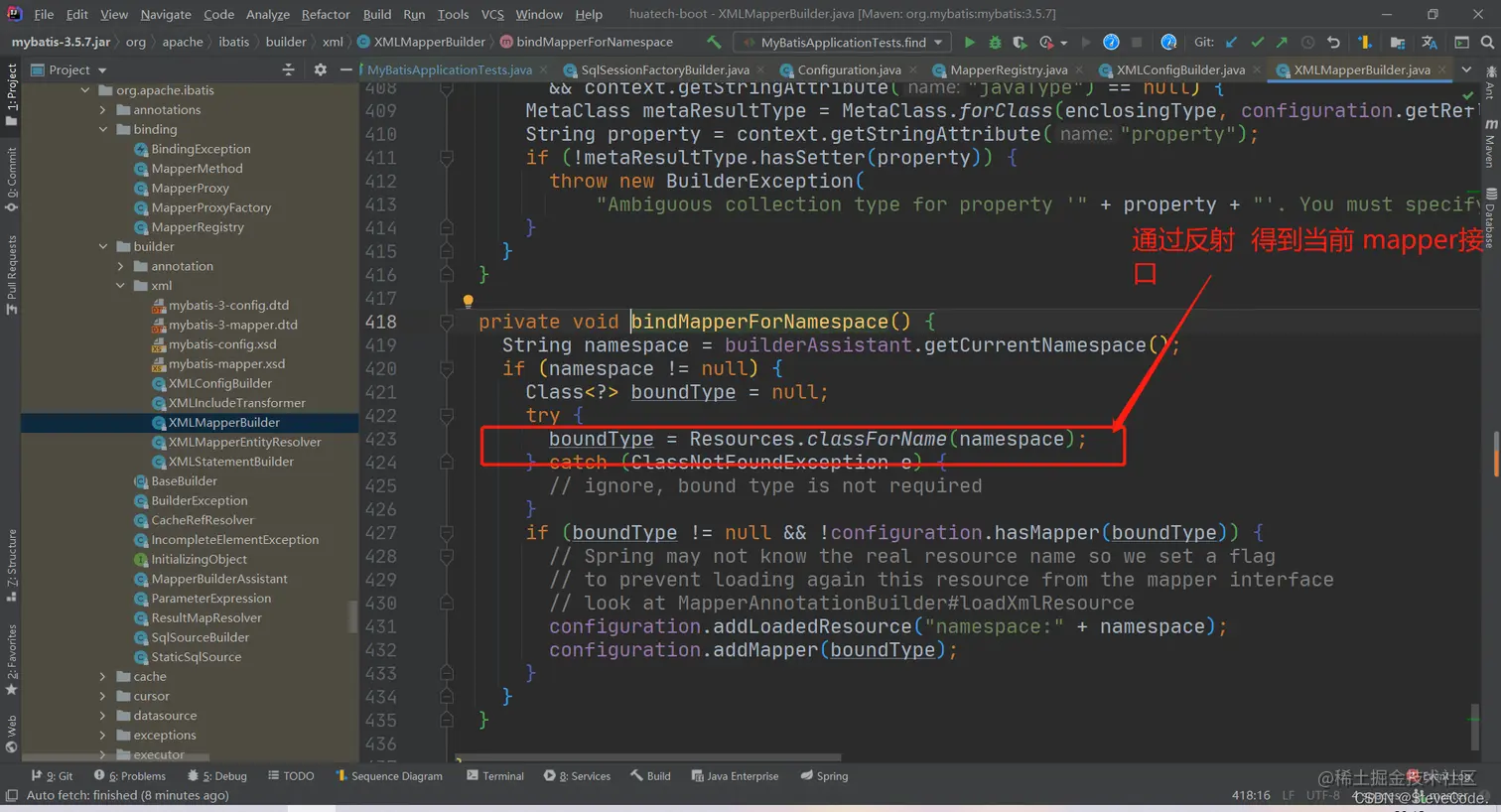Viewport: 1501px width, 812px height.
Task: Open the Structure tool window on left strip
Action: tap(11, 565)
